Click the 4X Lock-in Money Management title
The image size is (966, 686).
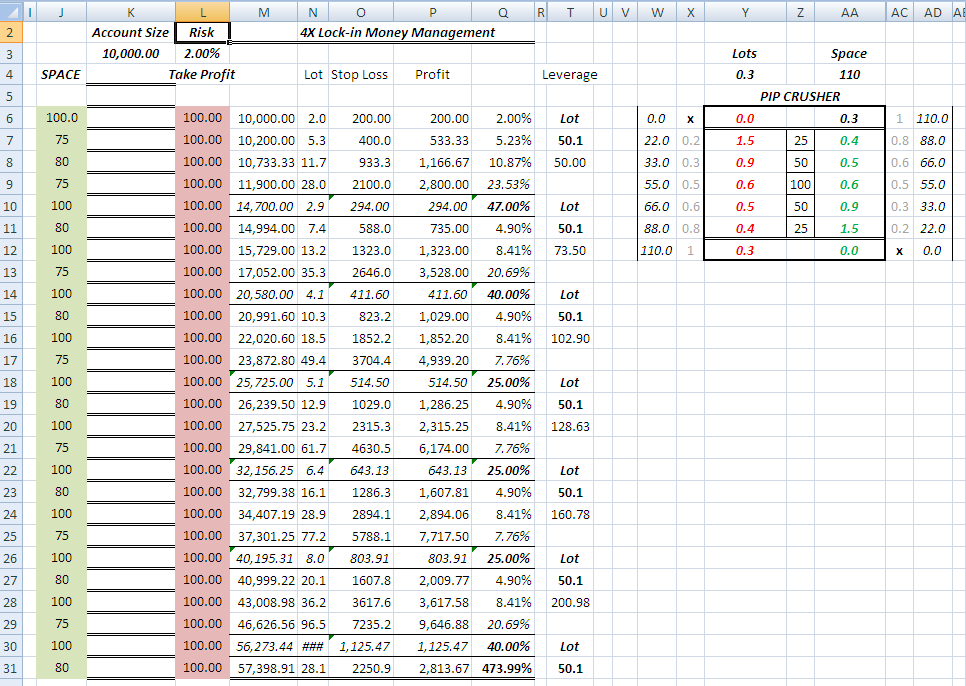[x=397, y=33]
